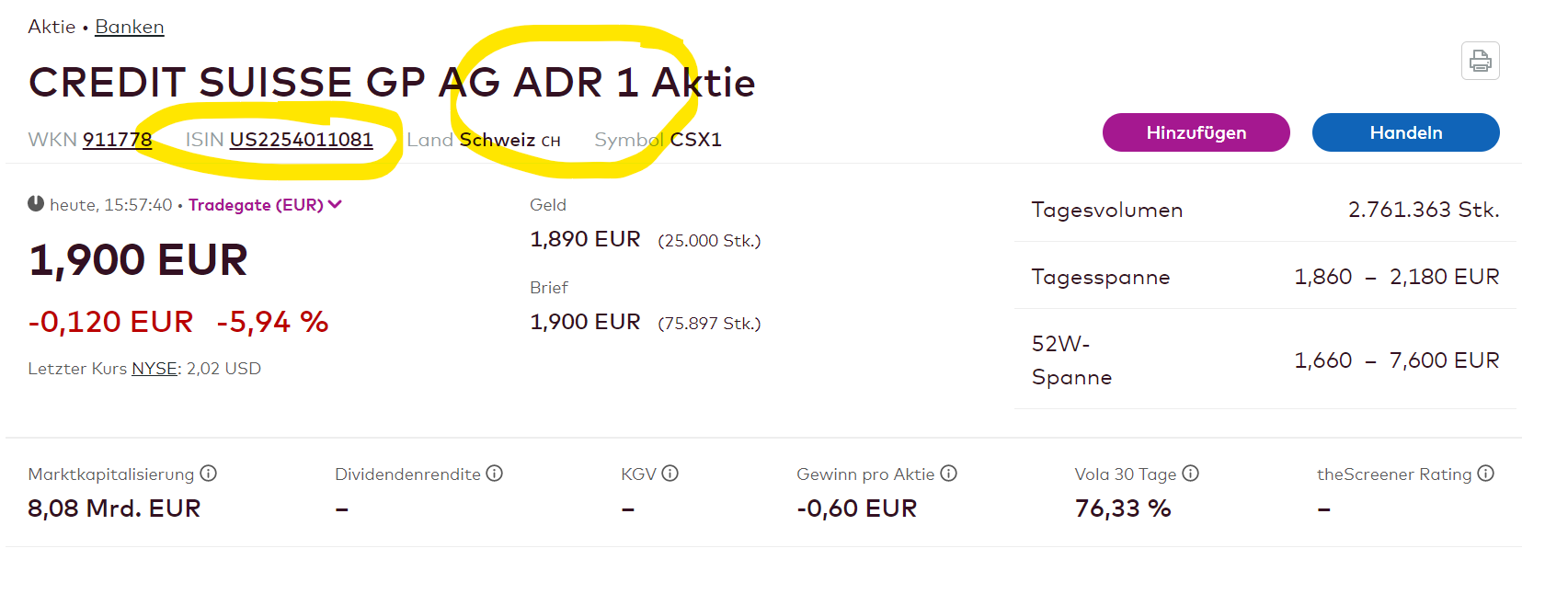The image size is (1568, 594).
Task: Open the Banken category link
Action: coord(130,27)
